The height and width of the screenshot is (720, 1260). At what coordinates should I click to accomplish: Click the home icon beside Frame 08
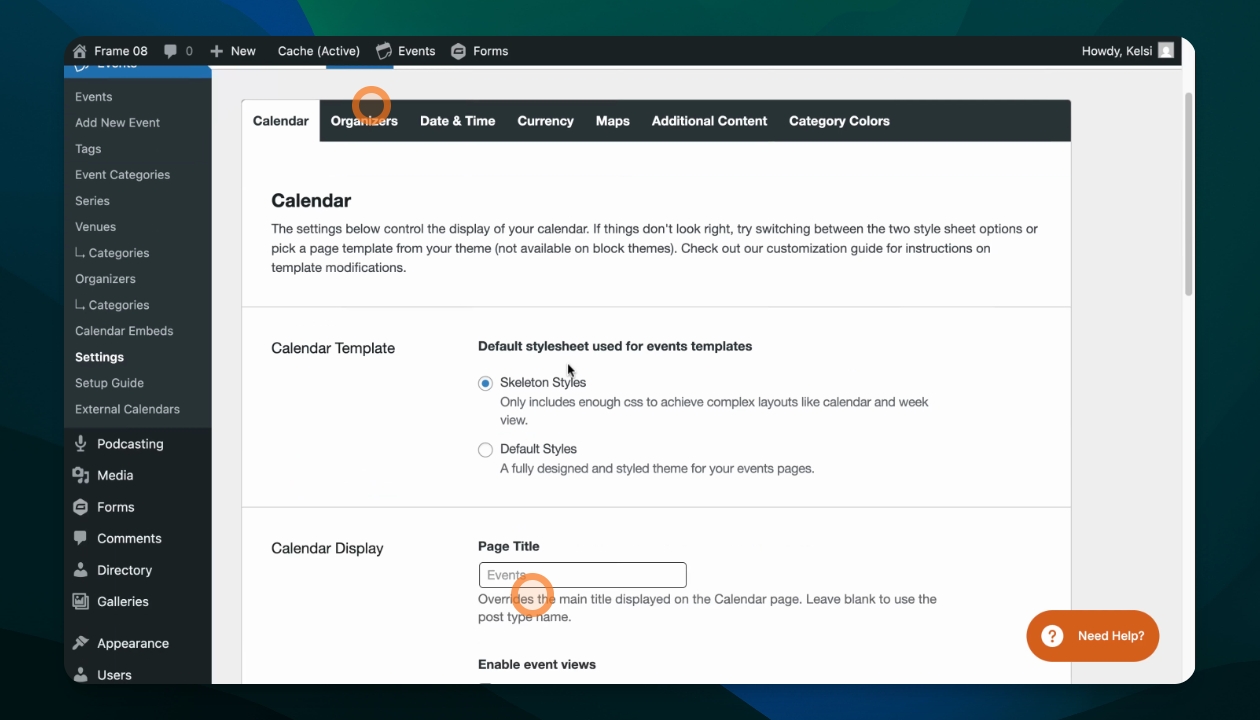coord(80,51)
